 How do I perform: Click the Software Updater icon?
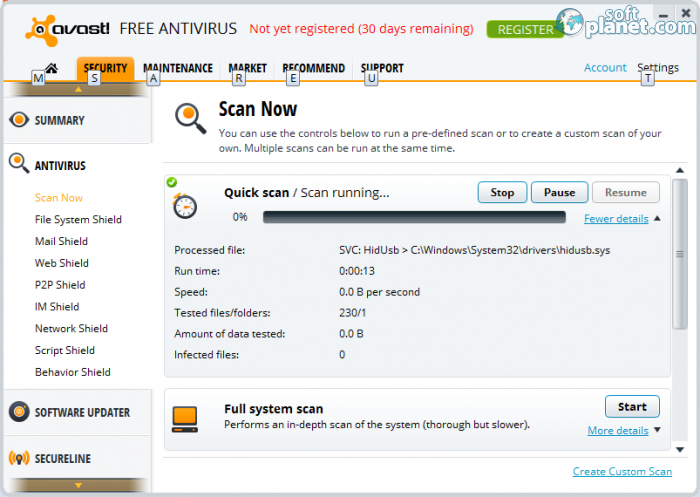click(x=19, y=412)
